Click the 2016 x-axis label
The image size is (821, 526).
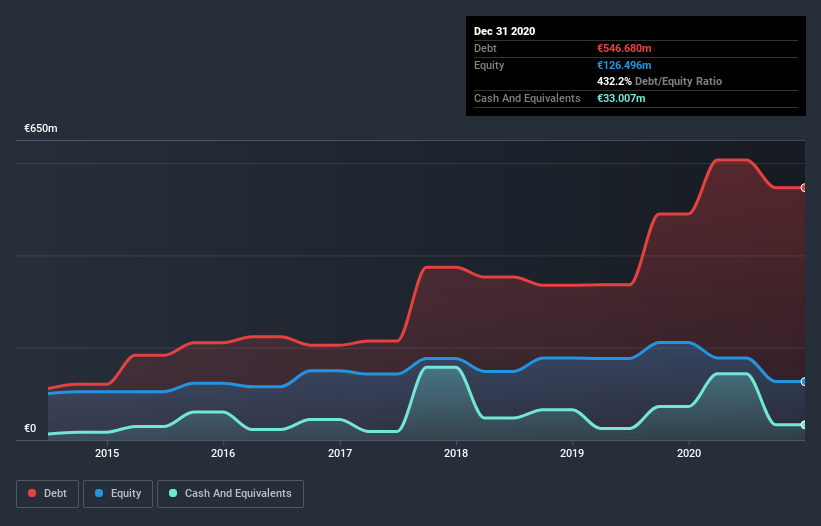pyautogui.click(x=223, y=453)
